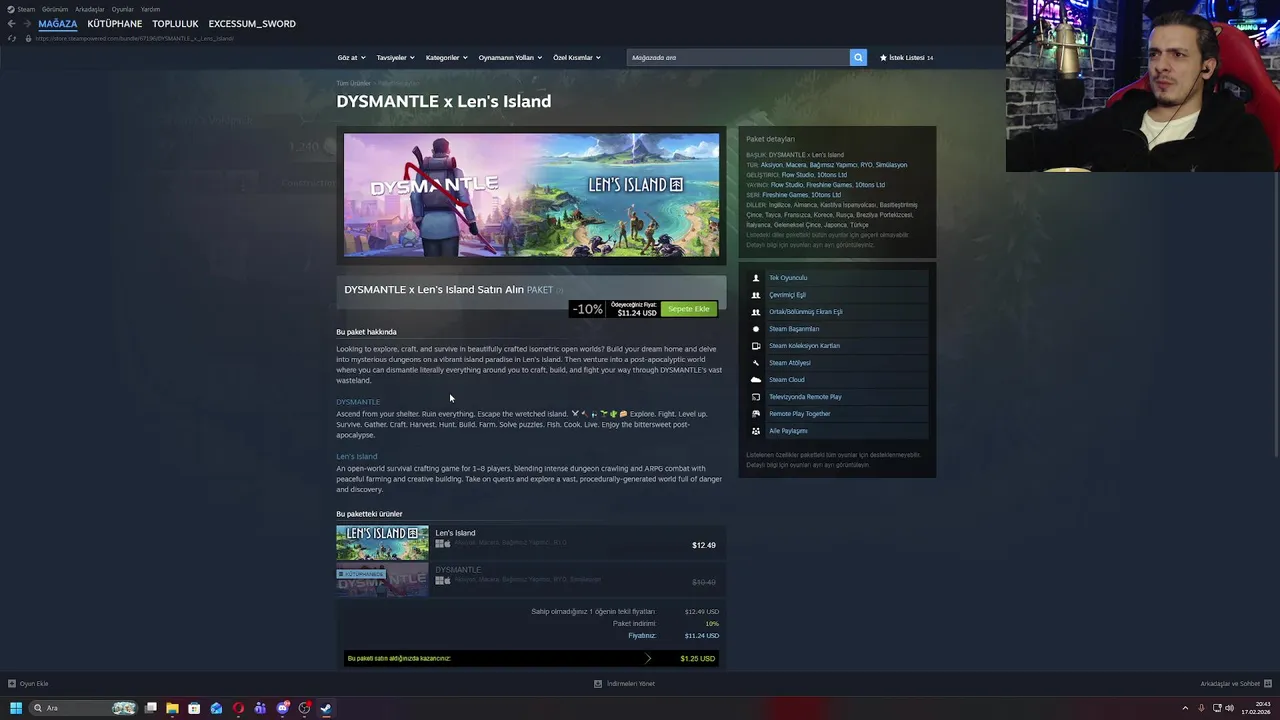Open the Len's Island product thumbnail
This screenshot has height=720, width=1280.
pyautogui.click(x=382, y=544)
